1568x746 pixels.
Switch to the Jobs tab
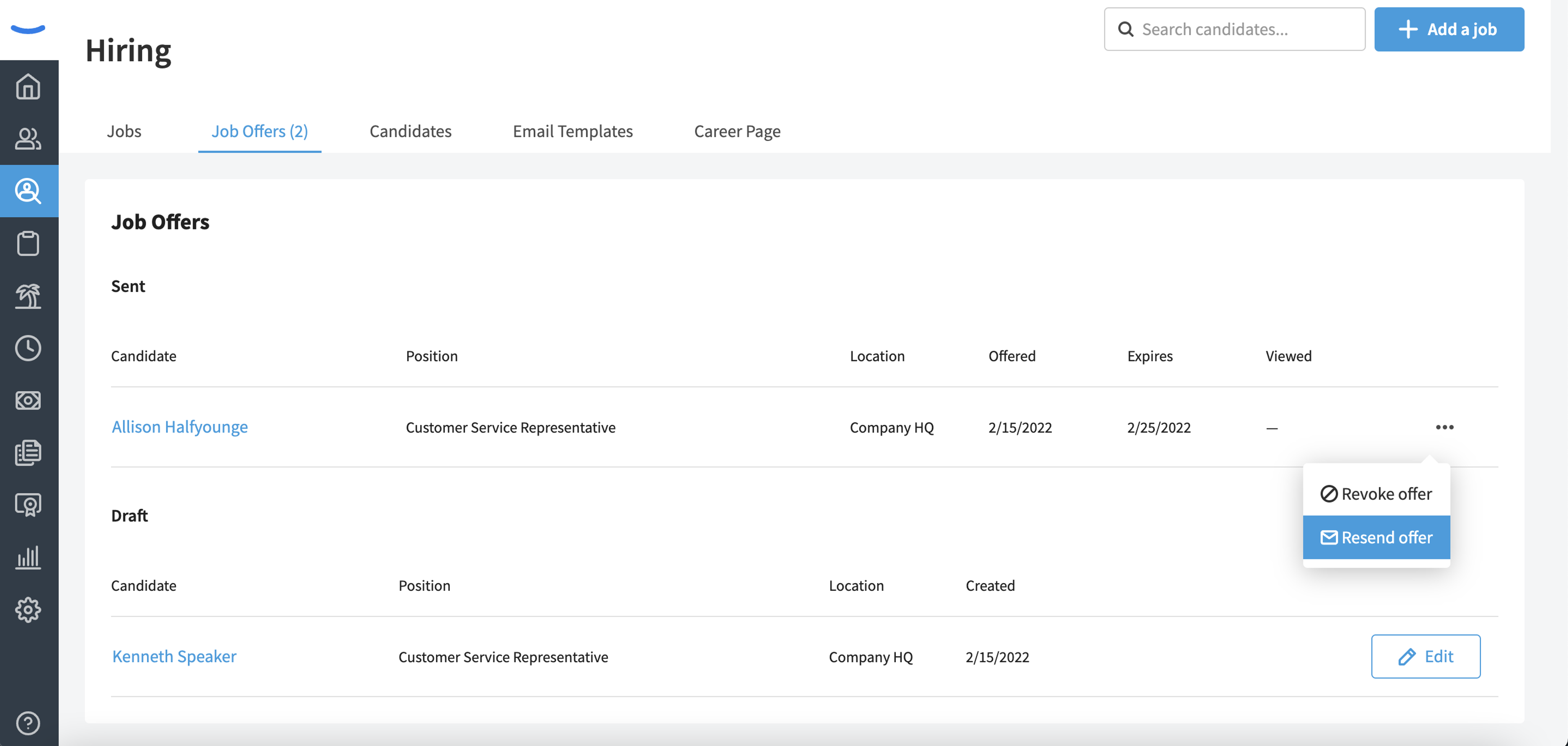click(124, 131)
